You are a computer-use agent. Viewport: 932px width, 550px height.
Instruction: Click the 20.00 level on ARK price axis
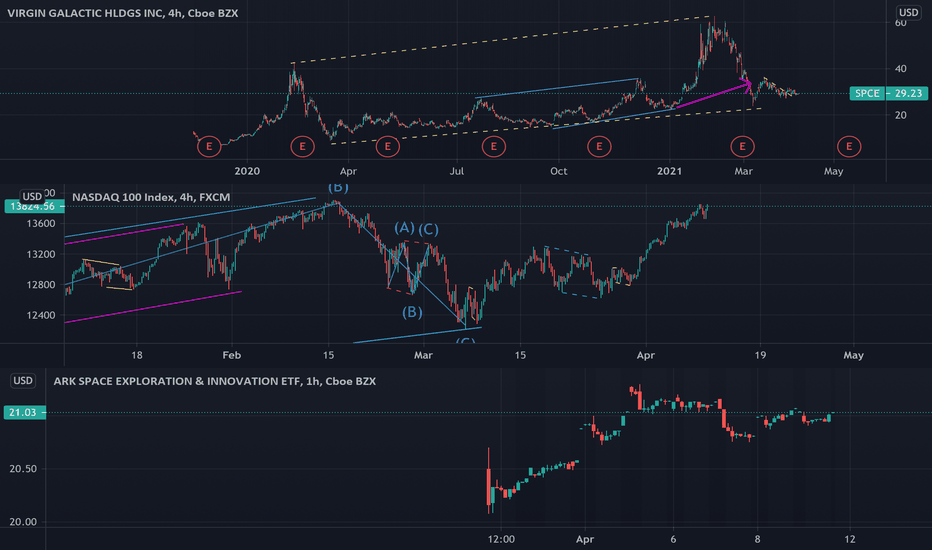tap(23, 522)
